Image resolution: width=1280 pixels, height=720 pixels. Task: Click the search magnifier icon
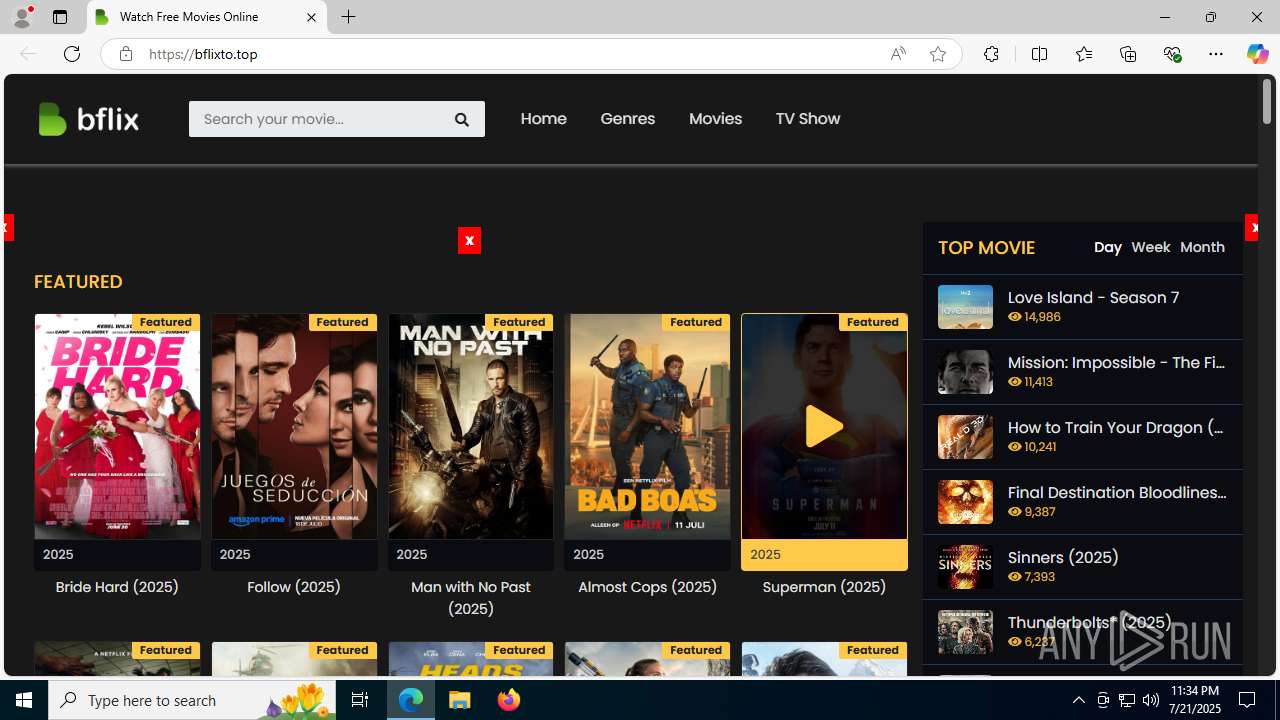[461, 119]
